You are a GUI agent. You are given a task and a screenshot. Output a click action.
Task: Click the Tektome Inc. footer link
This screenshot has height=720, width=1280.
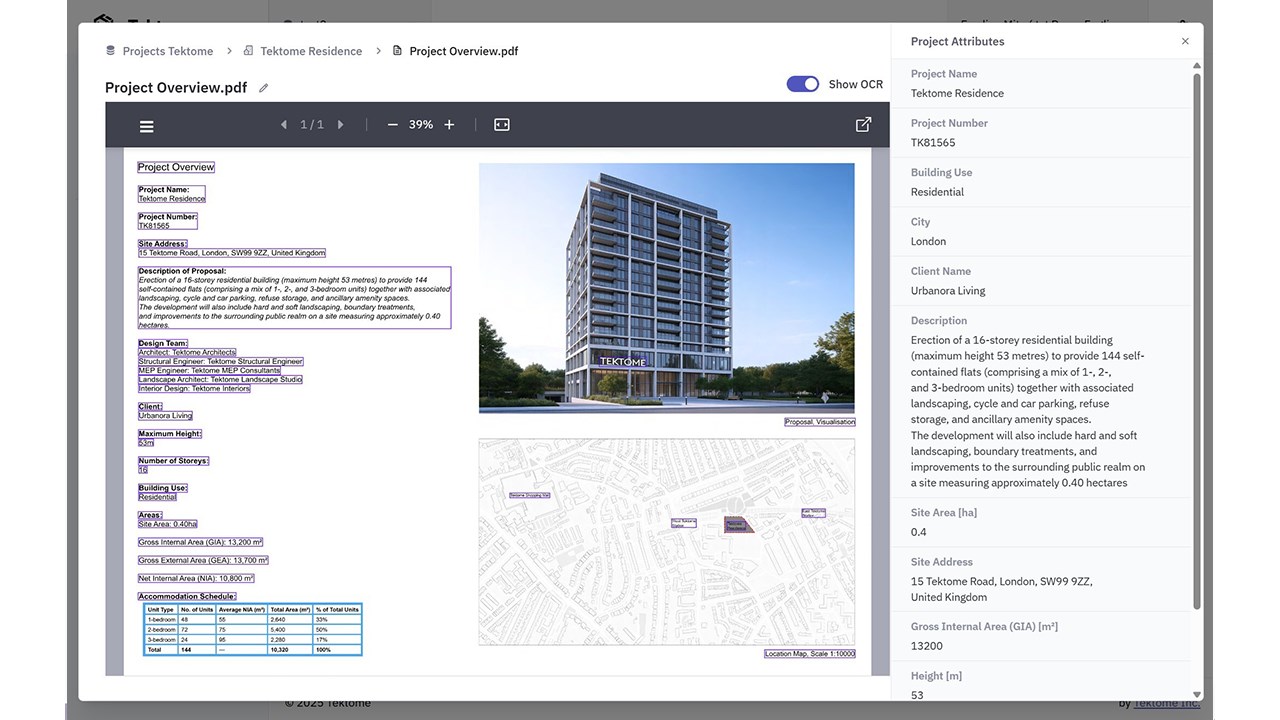[1166, 703]
